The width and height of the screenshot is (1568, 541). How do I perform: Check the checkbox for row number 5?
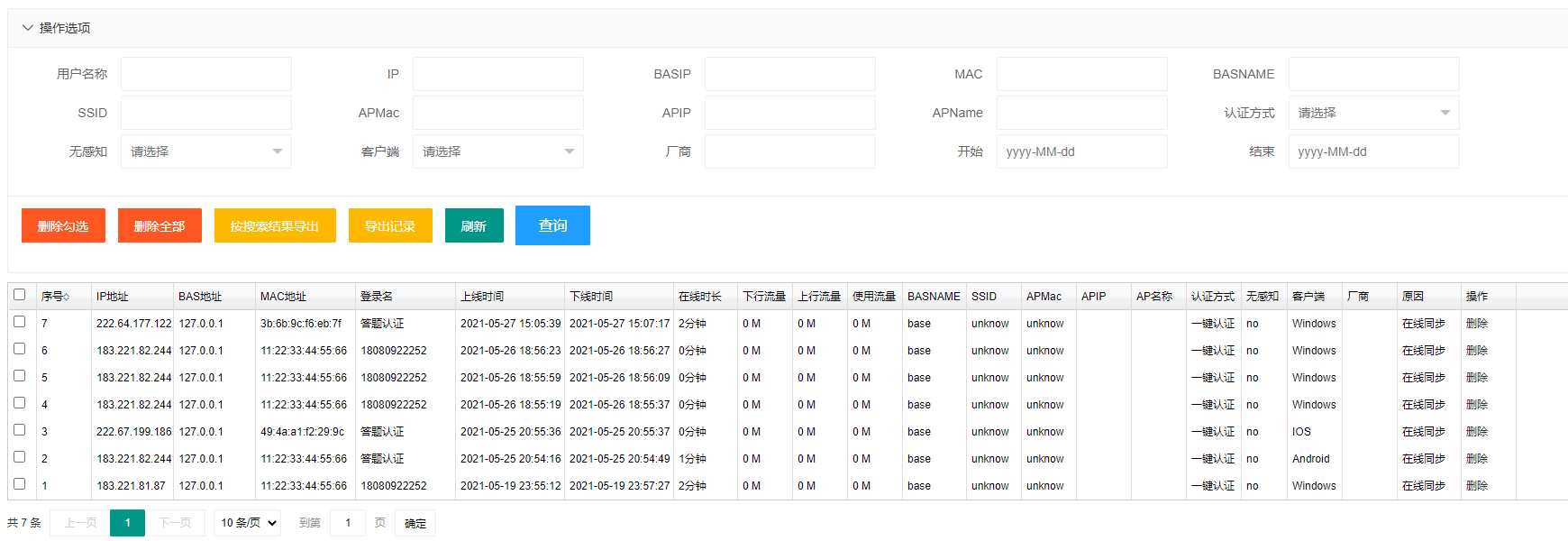pos(19,376)
